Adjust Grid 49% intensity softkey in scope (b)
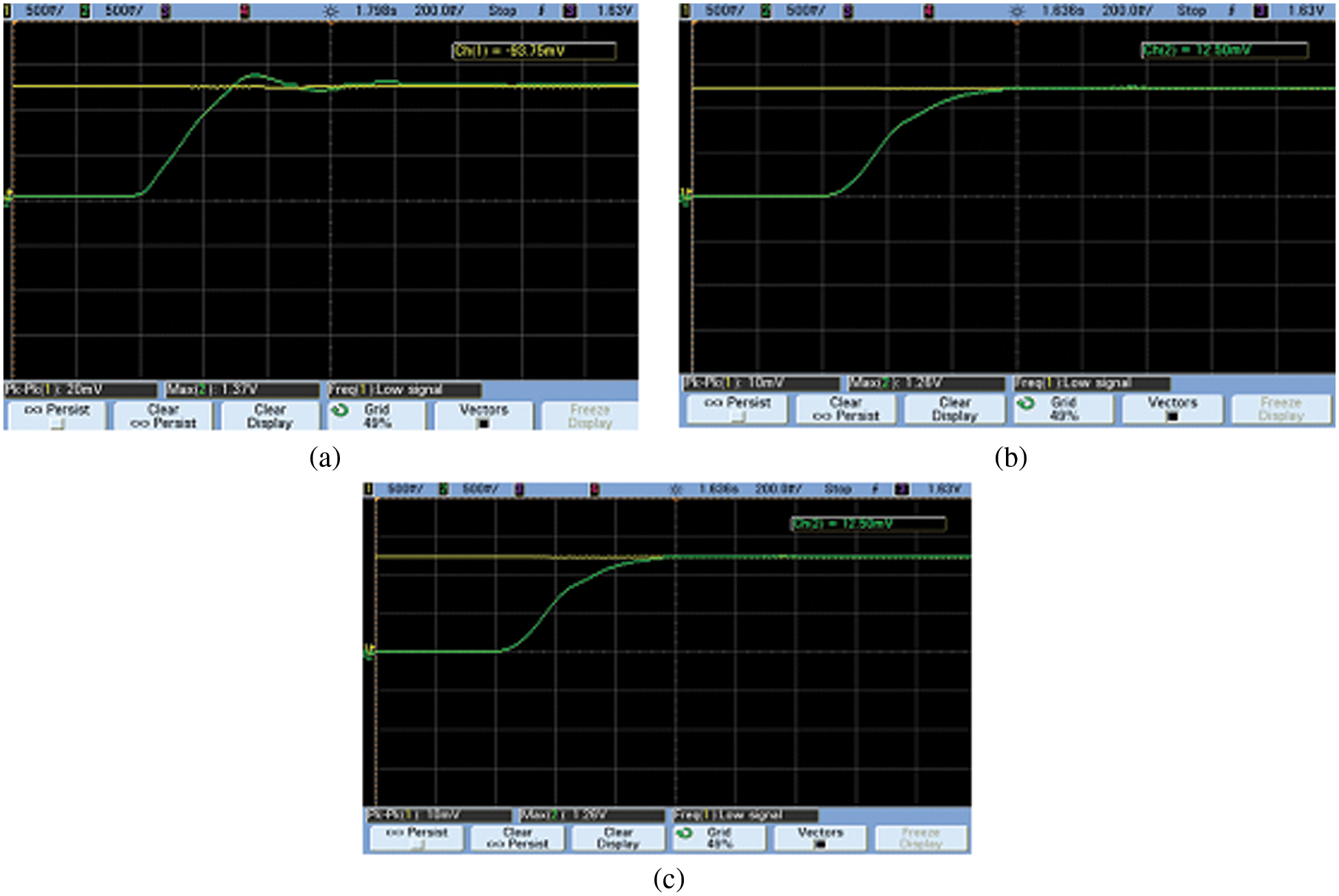 point(1063,409)
